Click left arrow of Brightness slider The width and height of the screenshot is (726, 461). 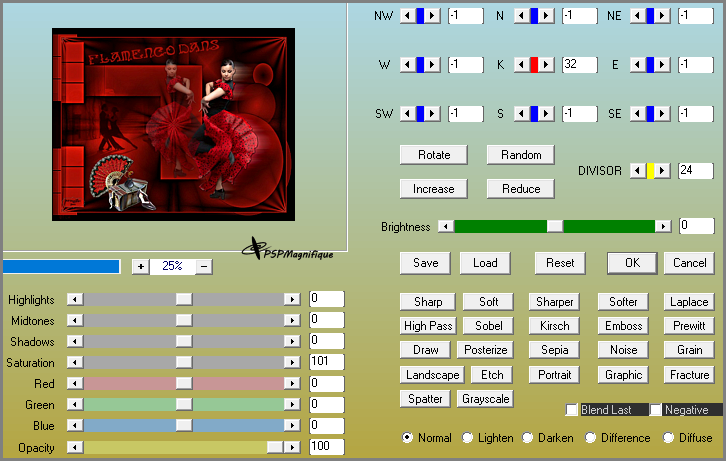[x=446, y=226]
